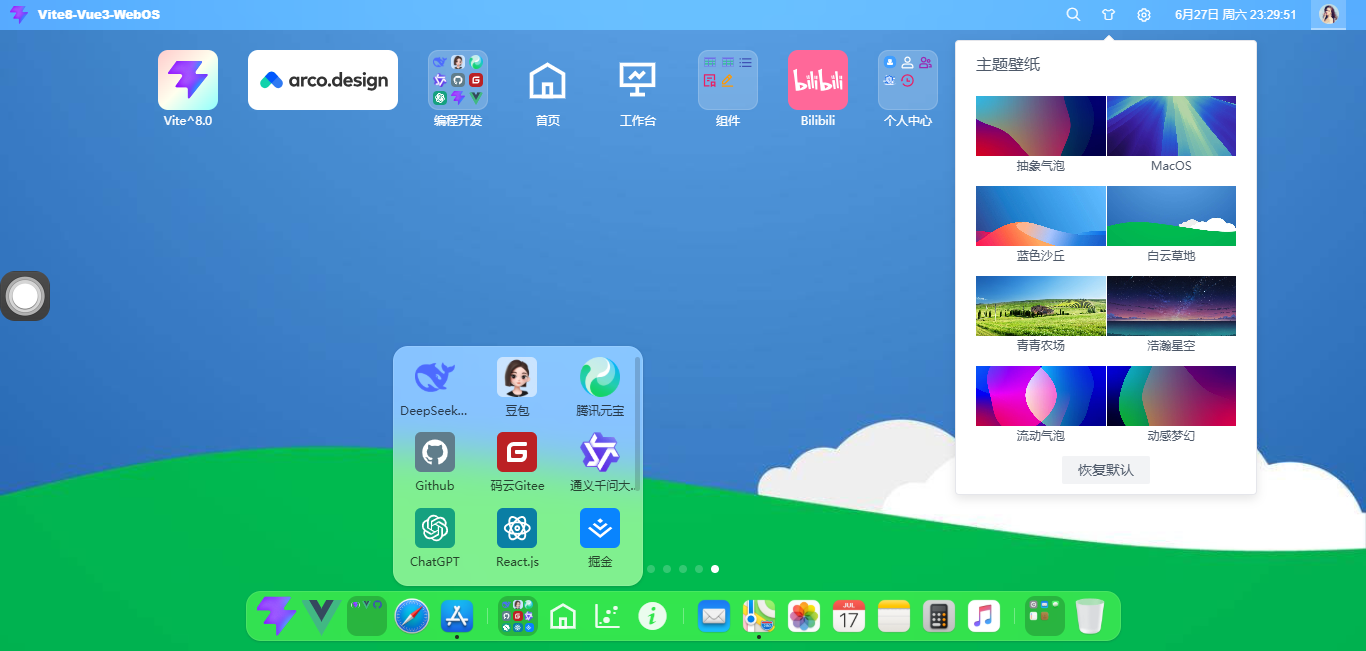Go to the third desktop page dot

click(x=683, y=569)
